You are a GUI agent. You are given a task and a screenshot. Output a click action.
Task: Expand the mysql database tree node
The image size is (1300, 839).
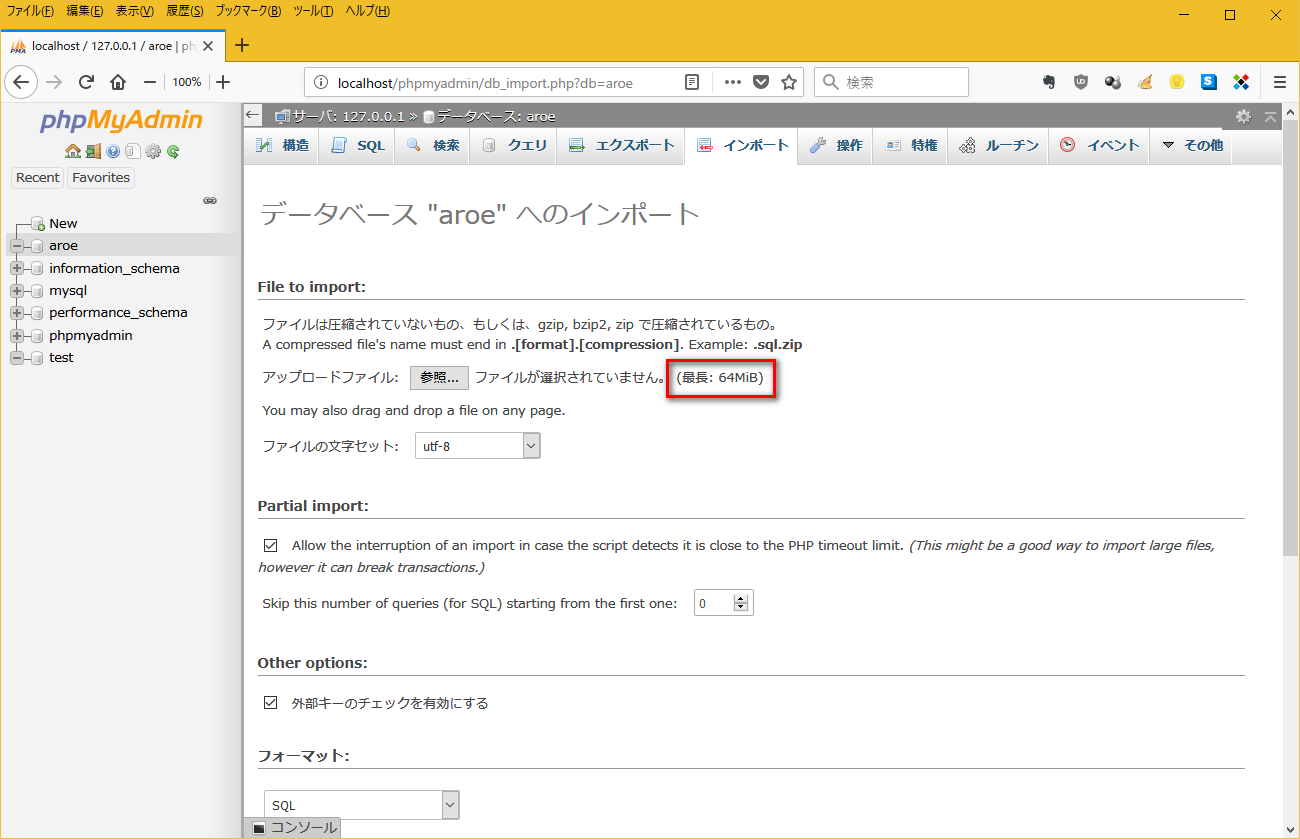click(x=17, y=291)
